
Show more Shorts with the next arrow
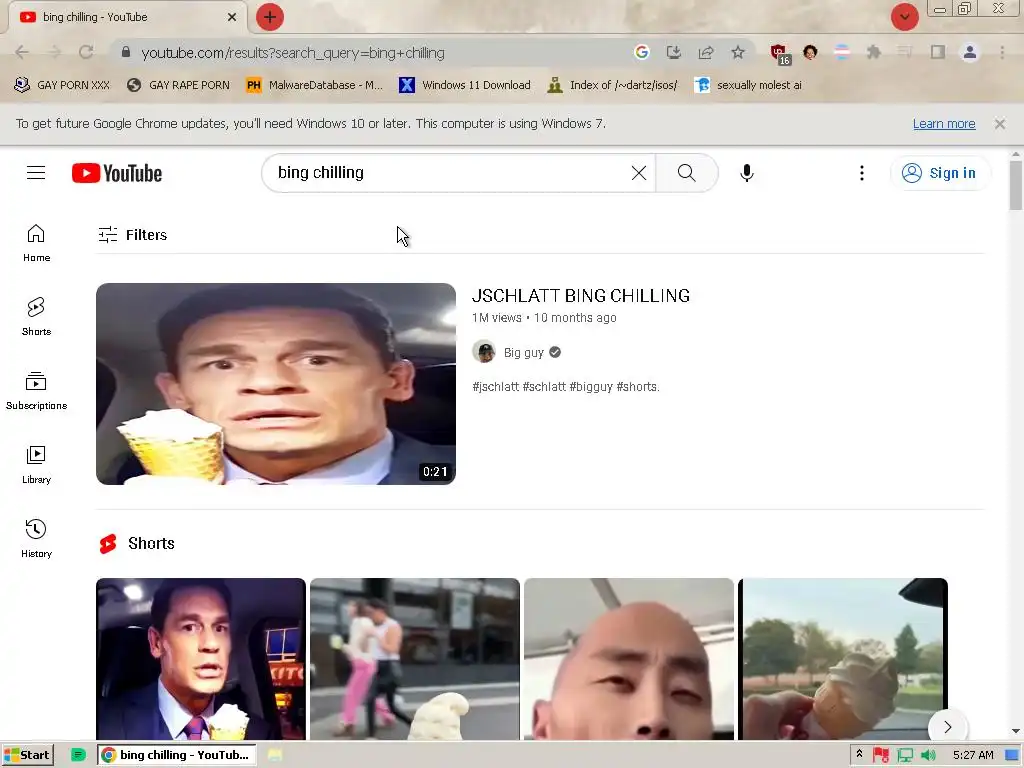[948, 727]
